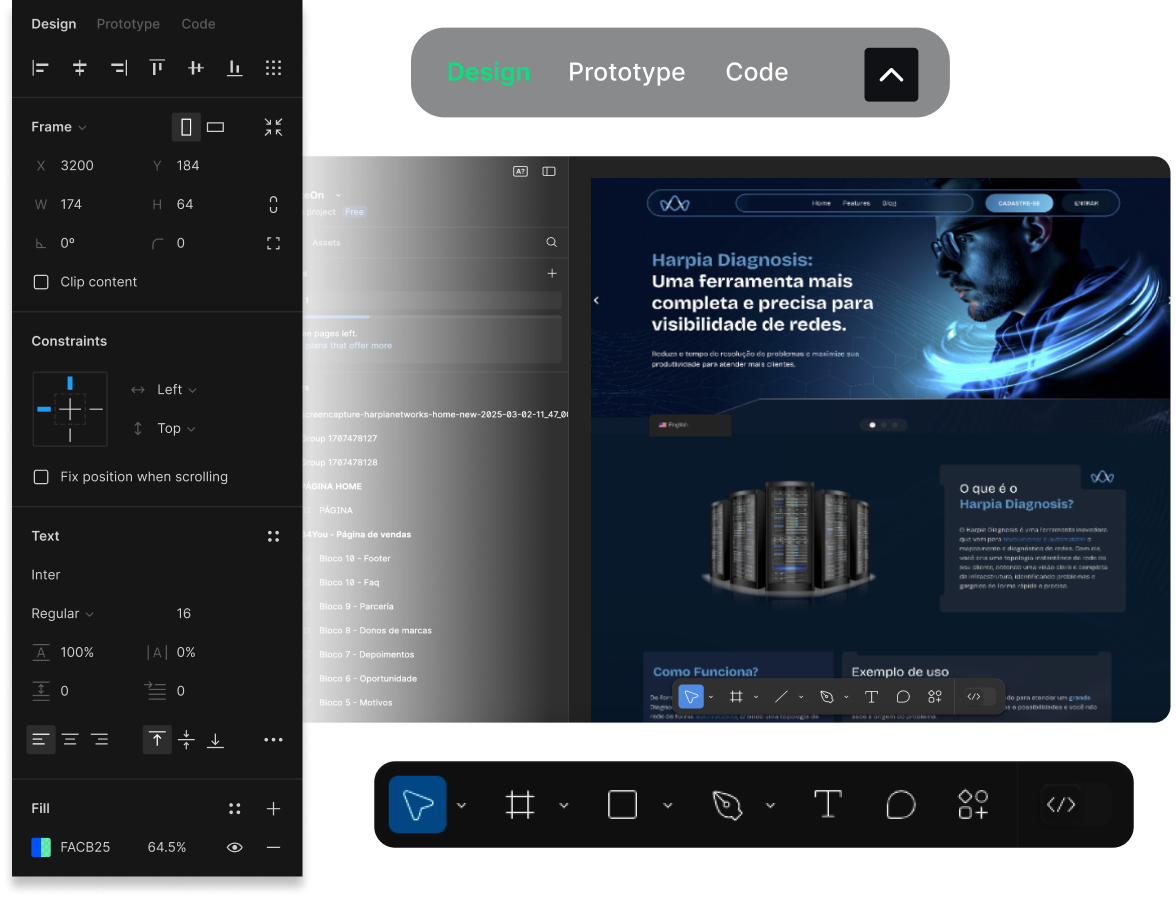The height and width of the screenshot is (898, 1176).
Task: Click the FACB25 fill color swatch
Action: click(41, 847)
